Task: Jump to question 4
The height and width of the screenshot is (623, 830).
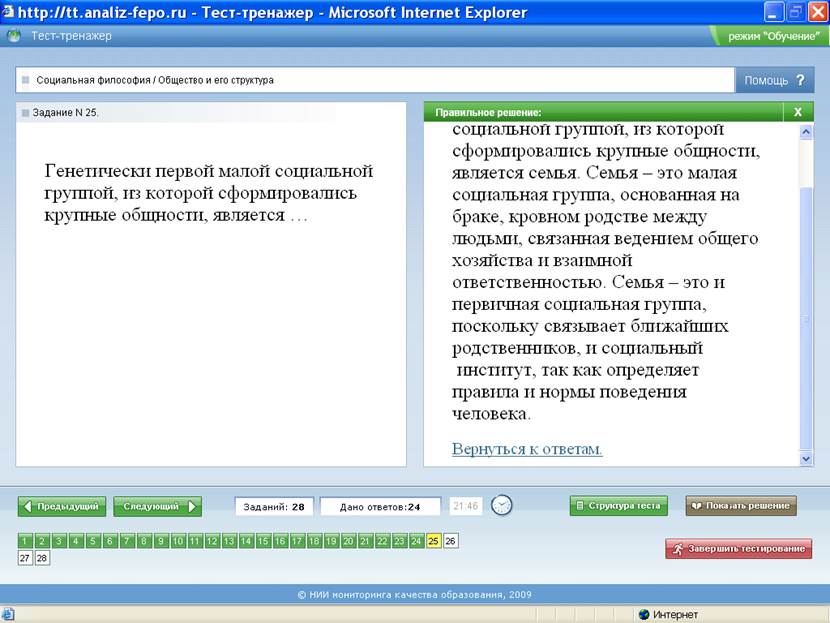Action: coord(76,541)
